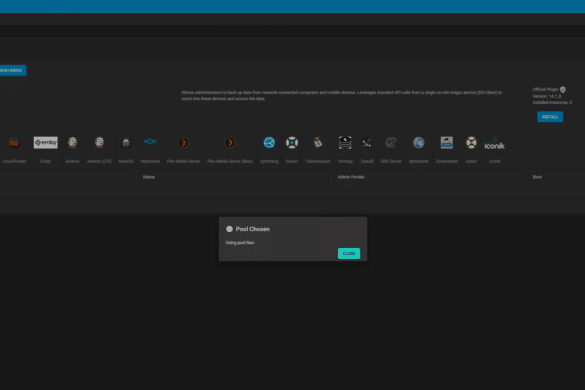Choose the BRU Server plugin icon
Image resolution: width=585 pixels, height=390 pixels.
pyautogui.click(x=391, y=143)
